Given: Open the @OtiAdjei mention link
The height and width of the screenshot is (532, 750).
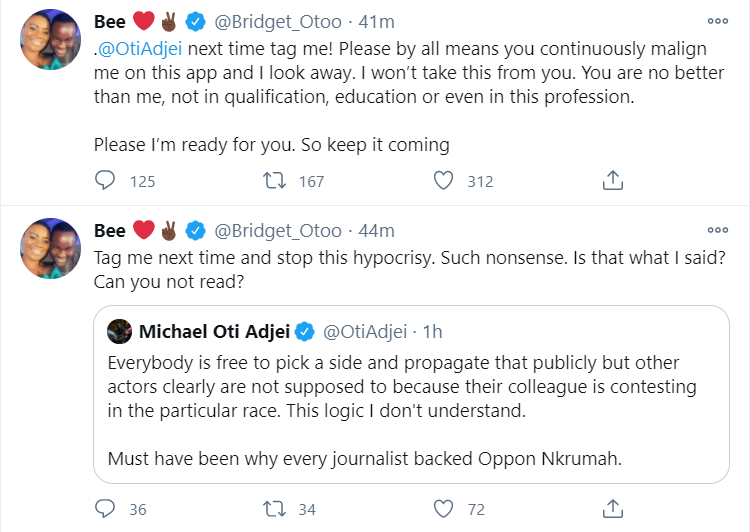Looking at the screenshot, I should pos(139,51).
